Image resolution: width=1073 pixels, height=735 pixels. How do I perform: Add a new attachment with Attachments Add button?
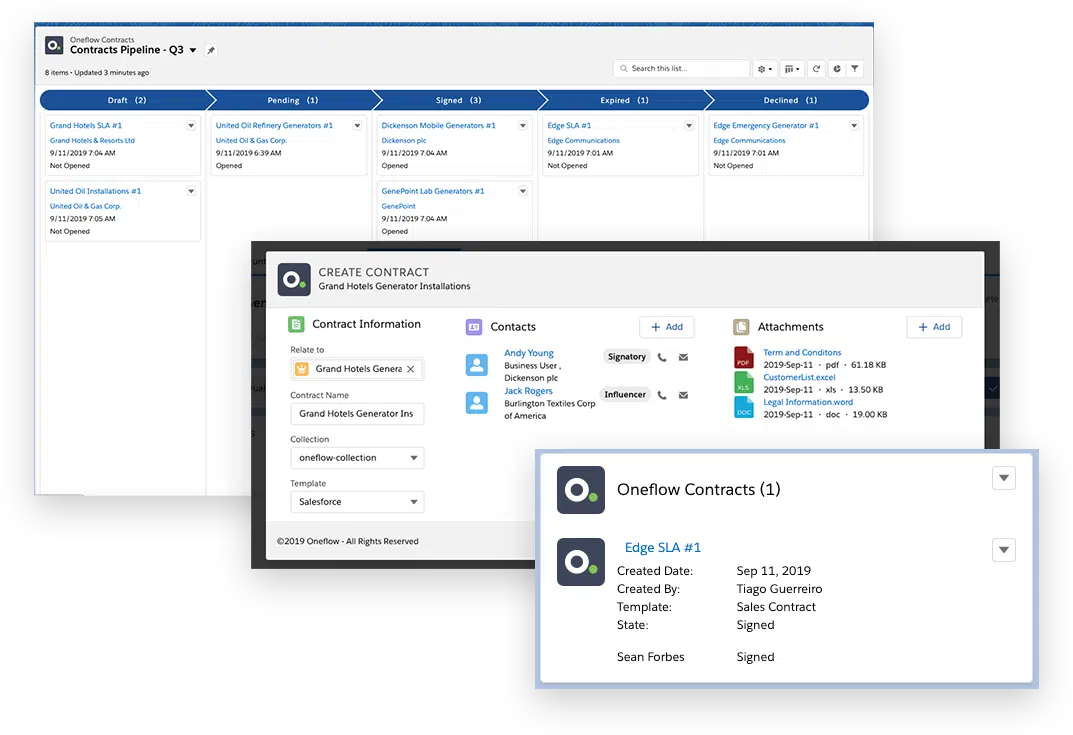934,327
